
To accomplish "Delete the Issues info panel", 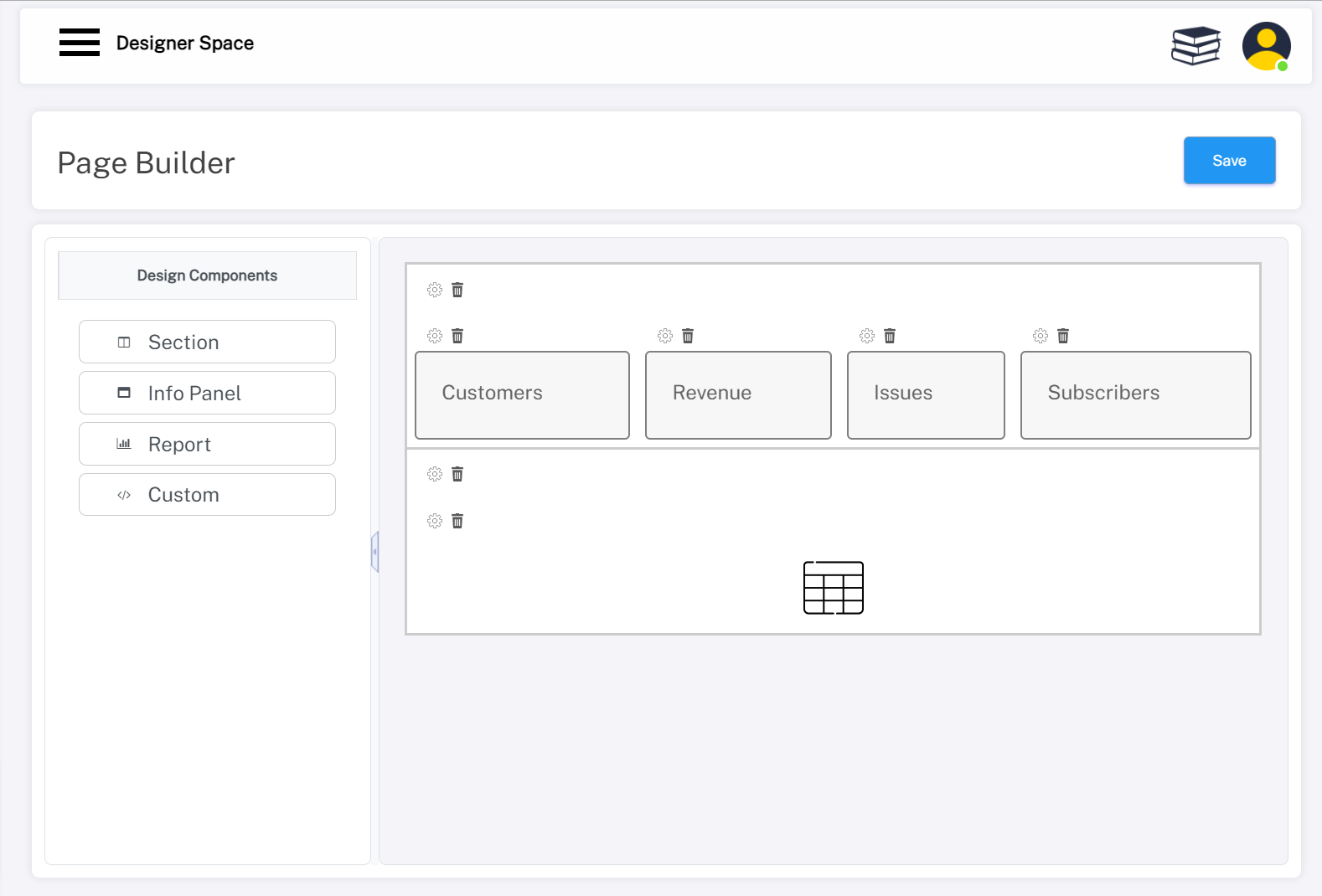I will pos(890,336).
